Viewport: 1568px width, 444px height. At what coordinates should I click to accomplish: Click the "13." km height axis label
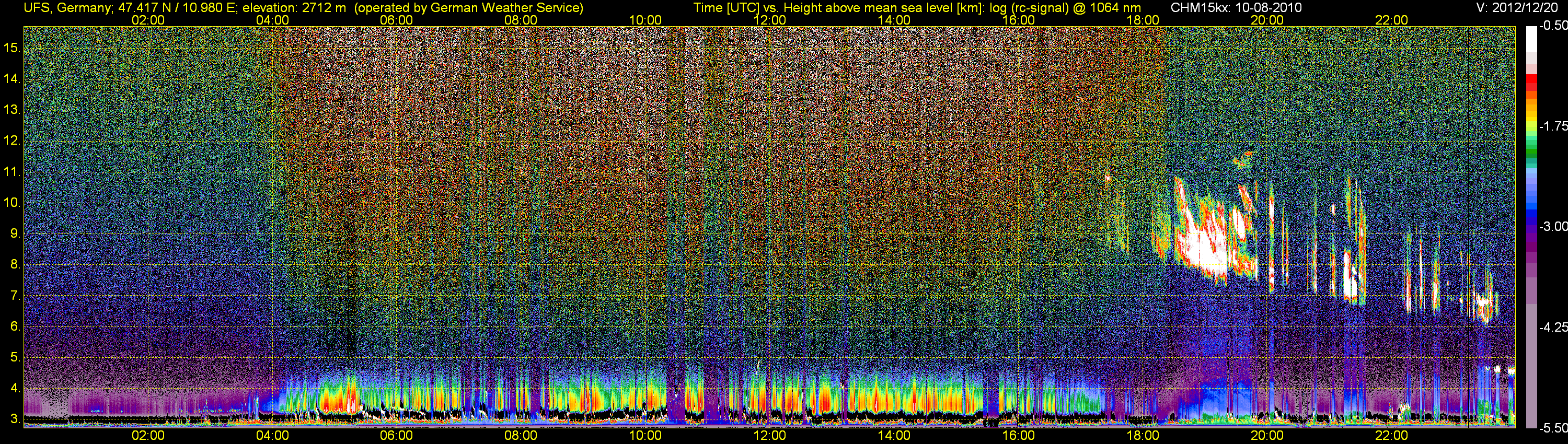tap(12, 110)
